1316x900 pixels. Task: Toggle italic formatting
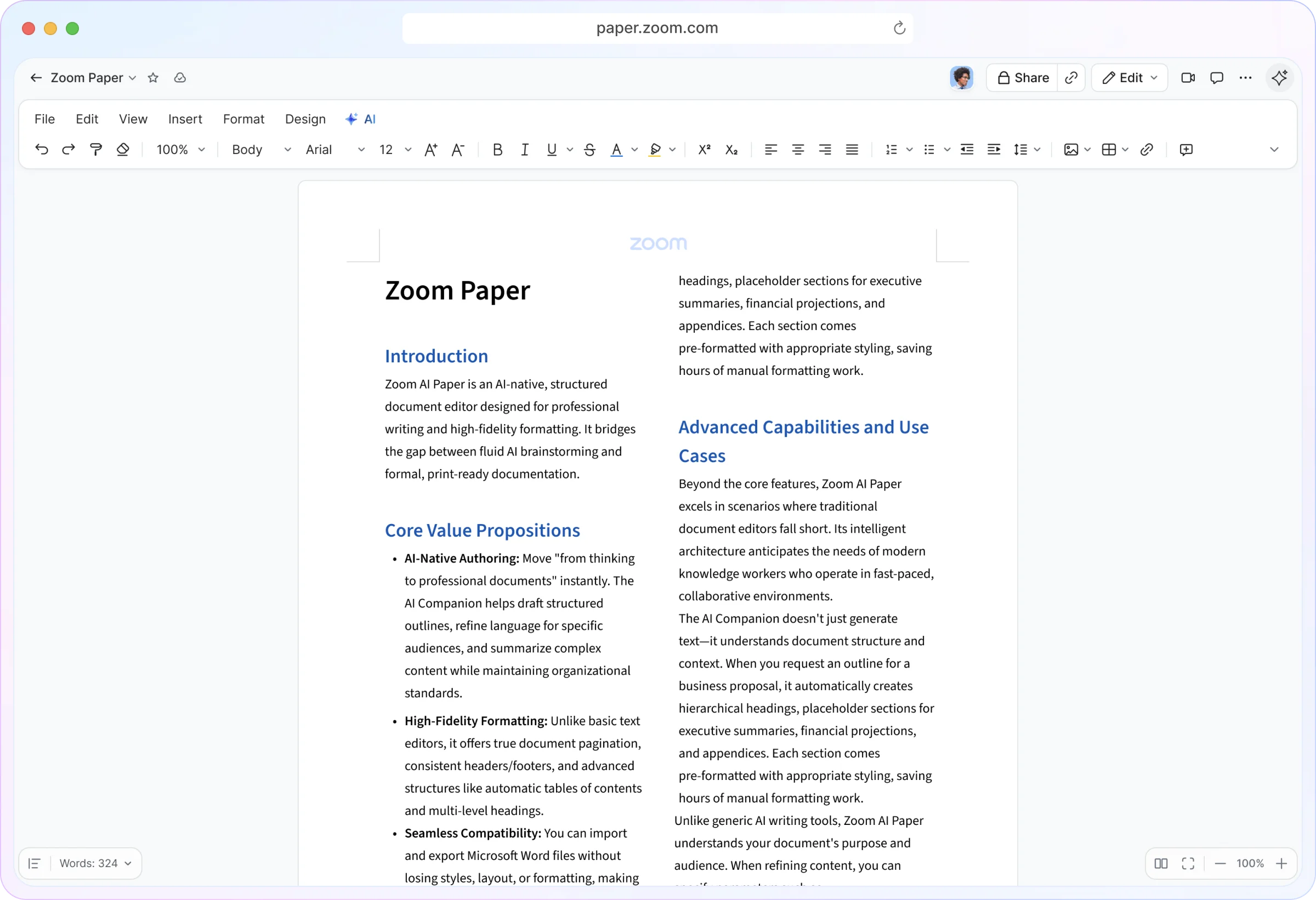click(525, 150)
